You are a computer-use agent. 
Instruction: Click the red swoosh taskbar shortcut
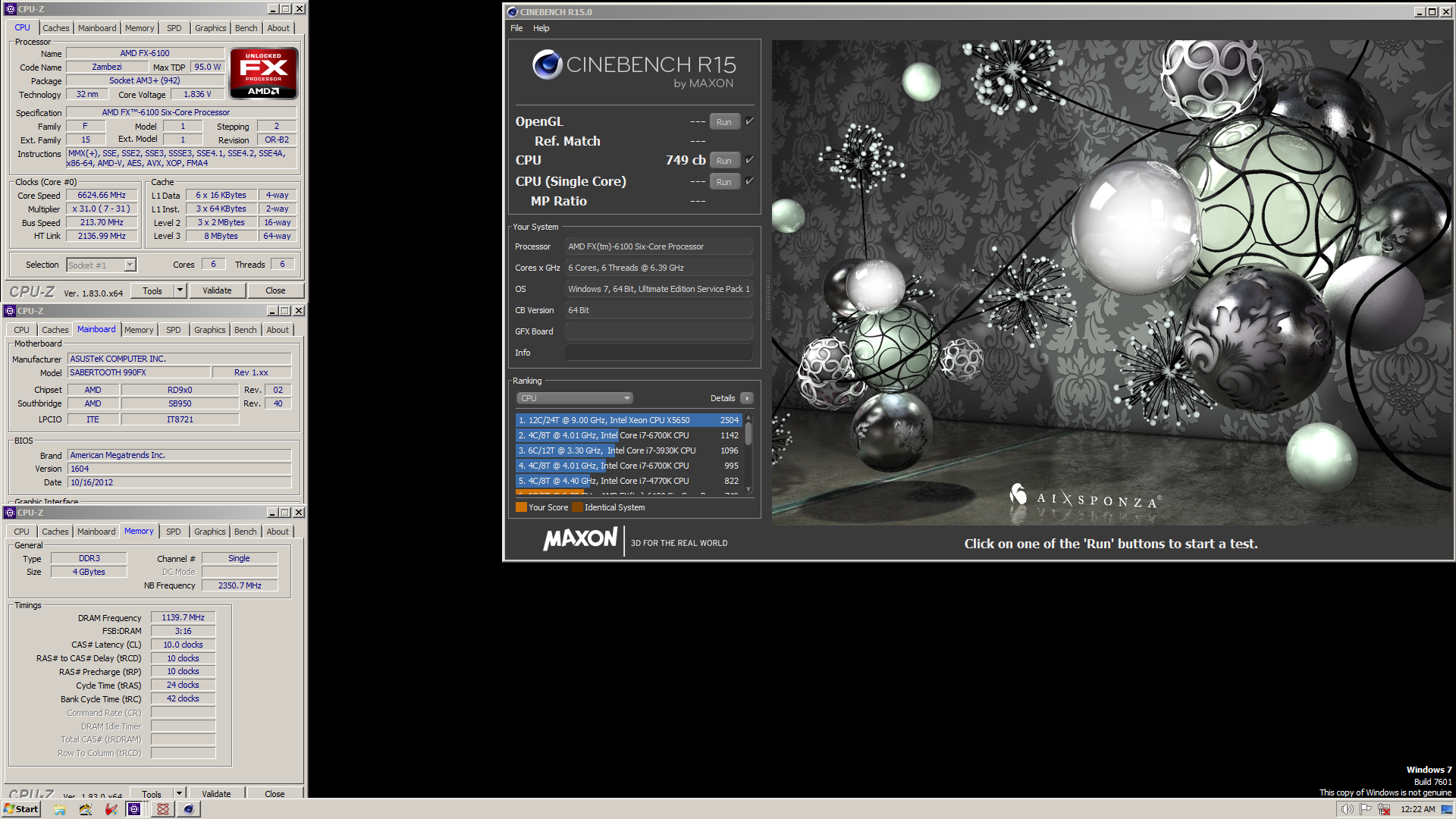coord(111,809)
